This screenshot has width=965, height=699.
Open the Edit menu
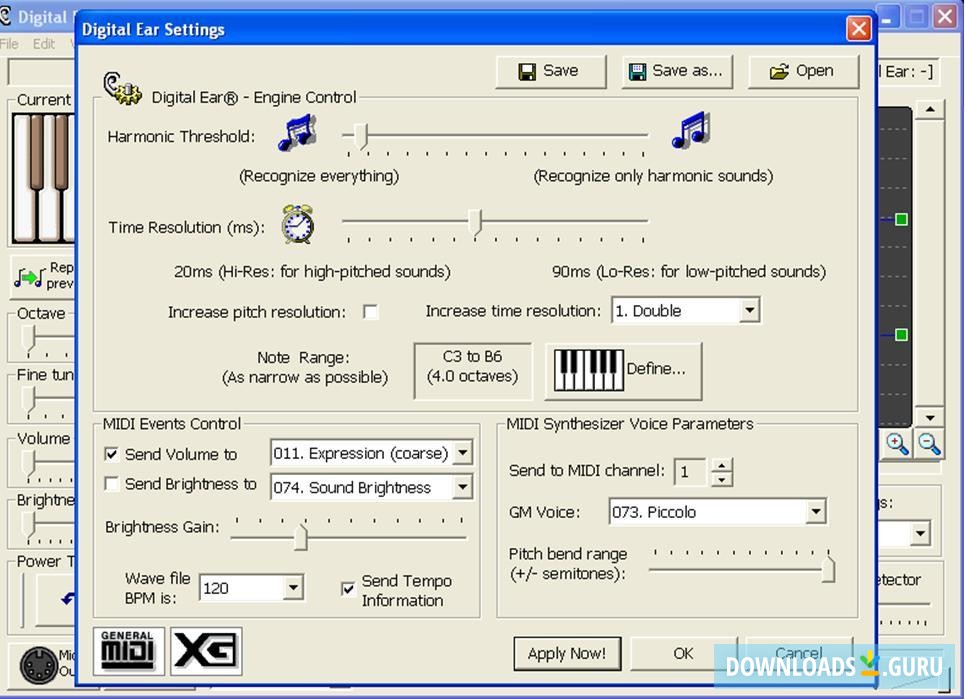point(43,44)
